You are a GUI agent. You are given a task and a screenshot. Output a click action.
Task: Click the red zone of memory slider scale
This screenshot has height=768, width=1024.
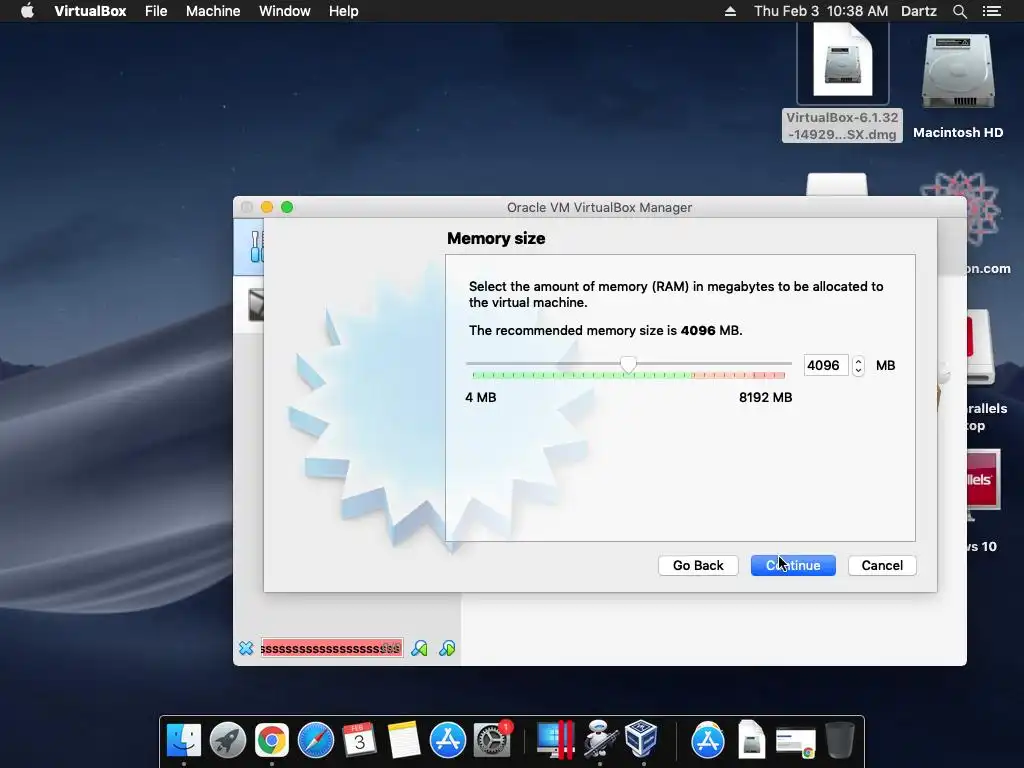point(739,376)
